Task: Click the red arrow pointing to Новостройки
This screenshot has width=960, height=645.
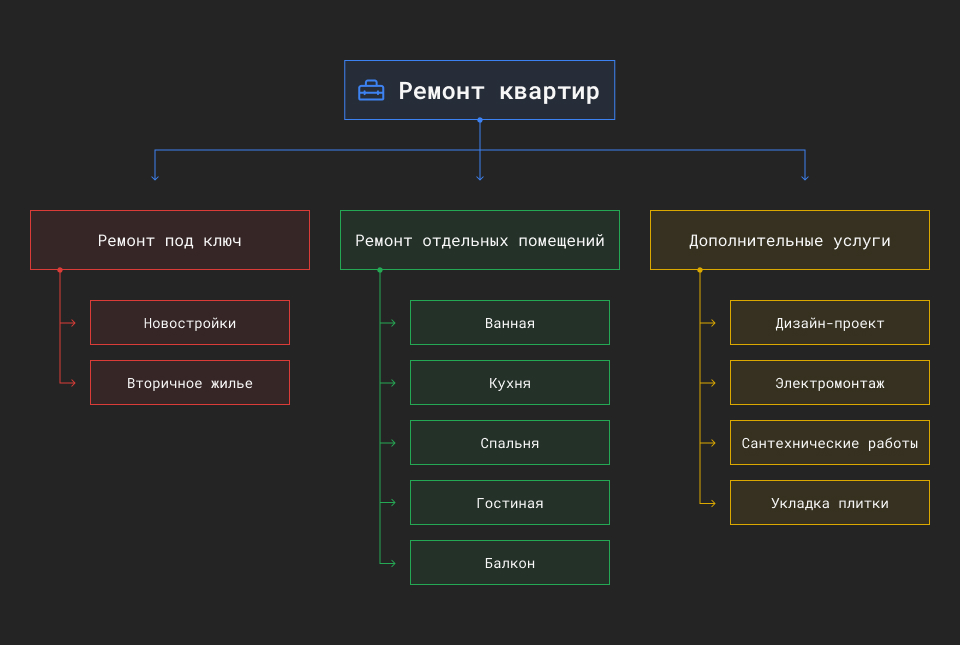Action: (69, 322)
